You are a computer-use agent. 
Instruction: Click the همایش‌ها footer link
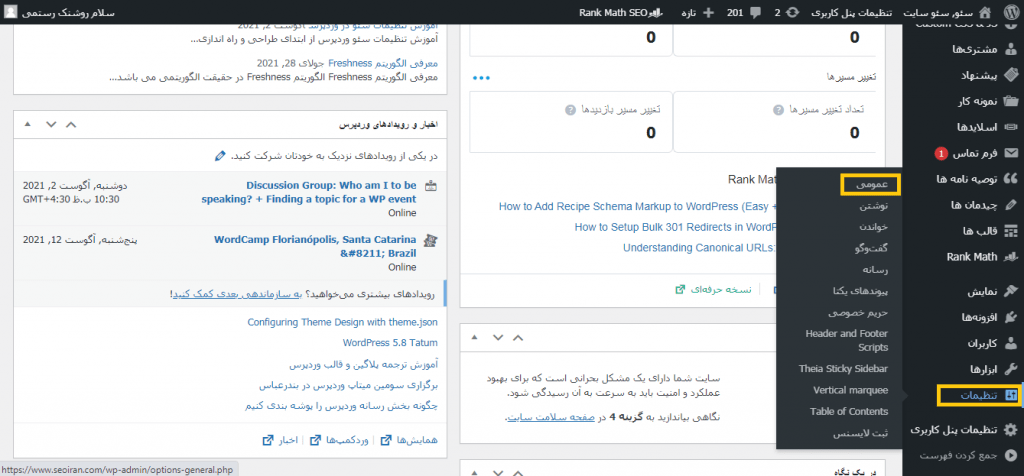(x=409, y=441)
